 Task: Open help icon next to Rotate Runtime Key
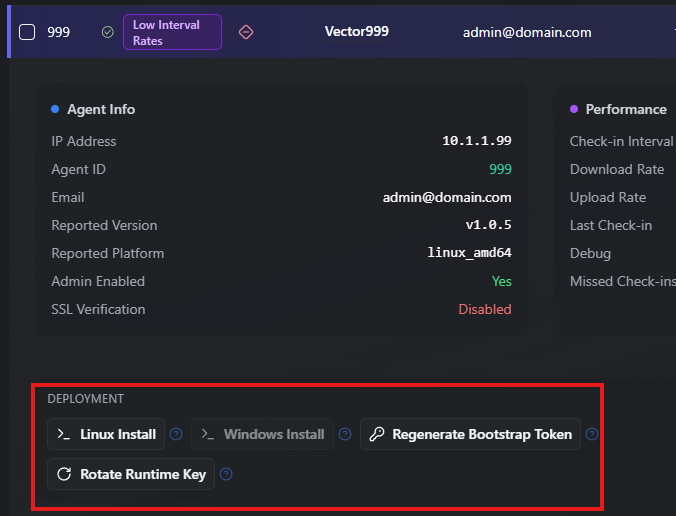(x=226, y=474)
